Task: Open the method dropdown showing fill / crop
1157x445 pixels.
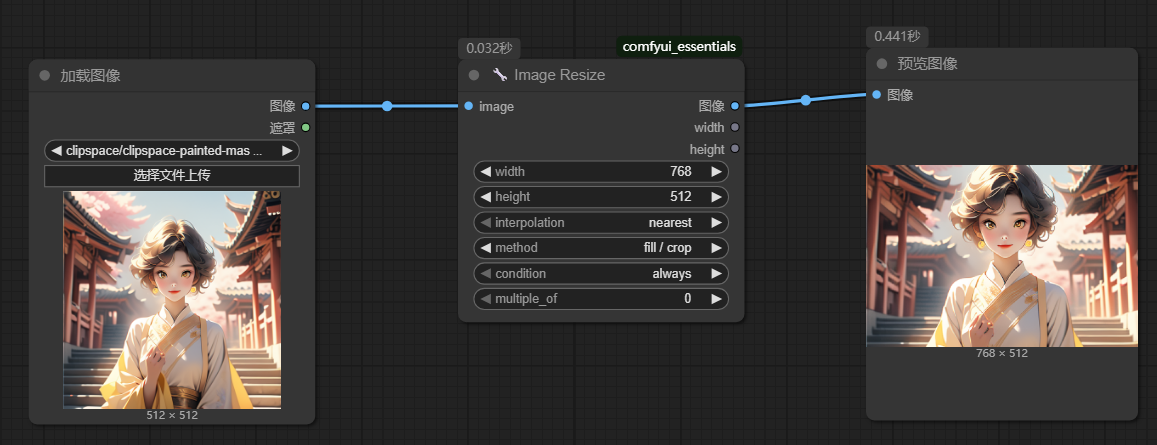Action: [x=600, y=248]
